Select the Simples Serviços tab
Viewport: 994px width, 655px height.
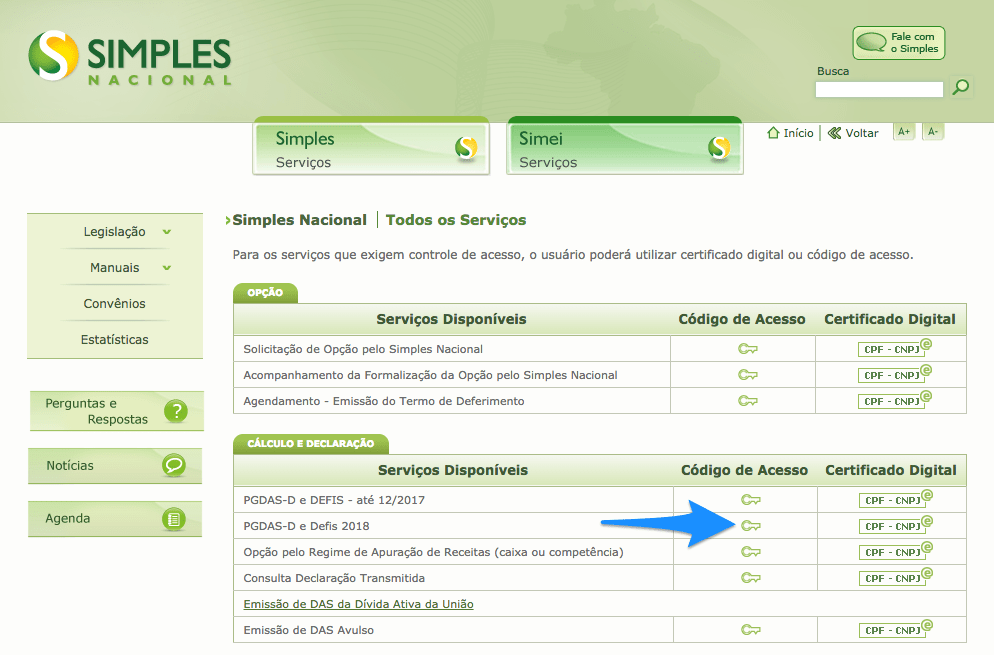click(x=370, y=143)
